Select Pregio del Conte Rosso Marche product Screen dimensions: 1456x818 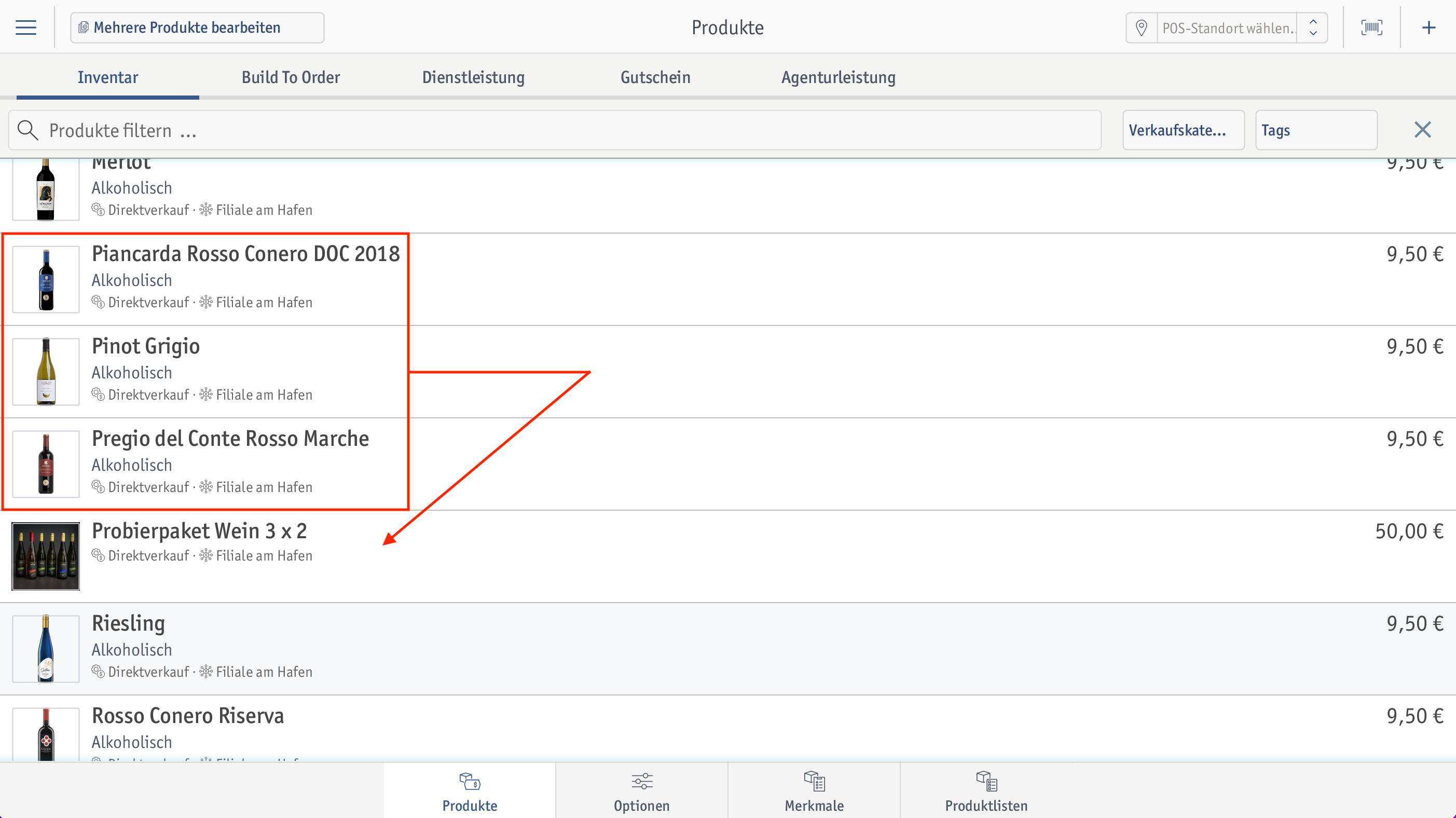(230, 439)
